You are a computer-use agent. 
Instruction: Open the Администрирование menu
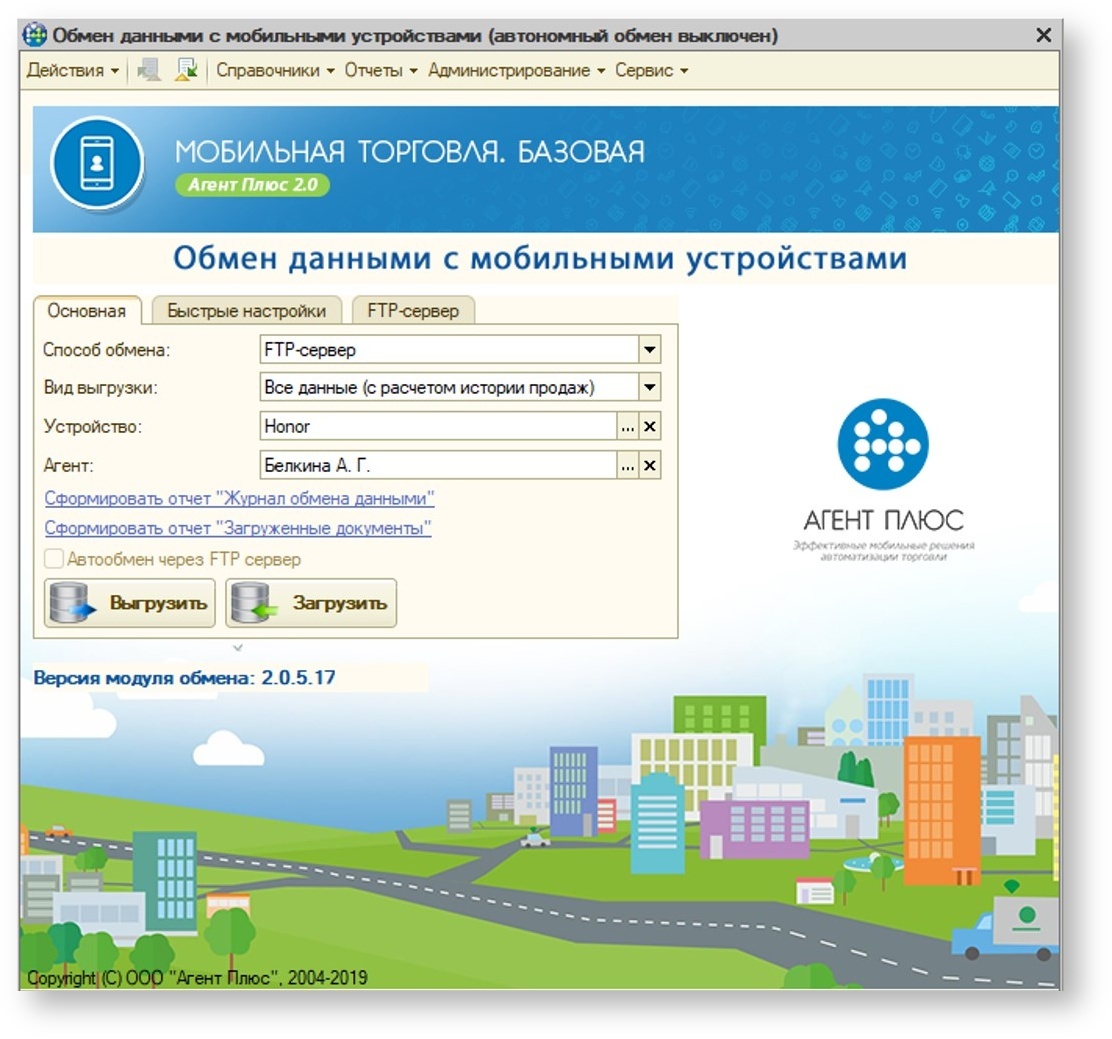(x=516, y=70)
